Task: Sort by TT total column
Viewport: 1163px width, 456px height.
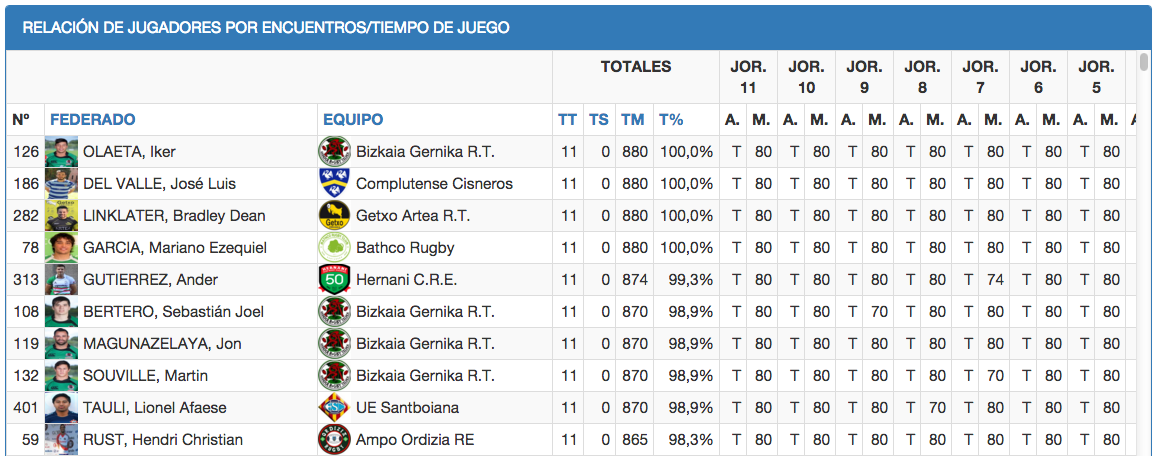Action: pyautogui.click(x=567, y=120)
